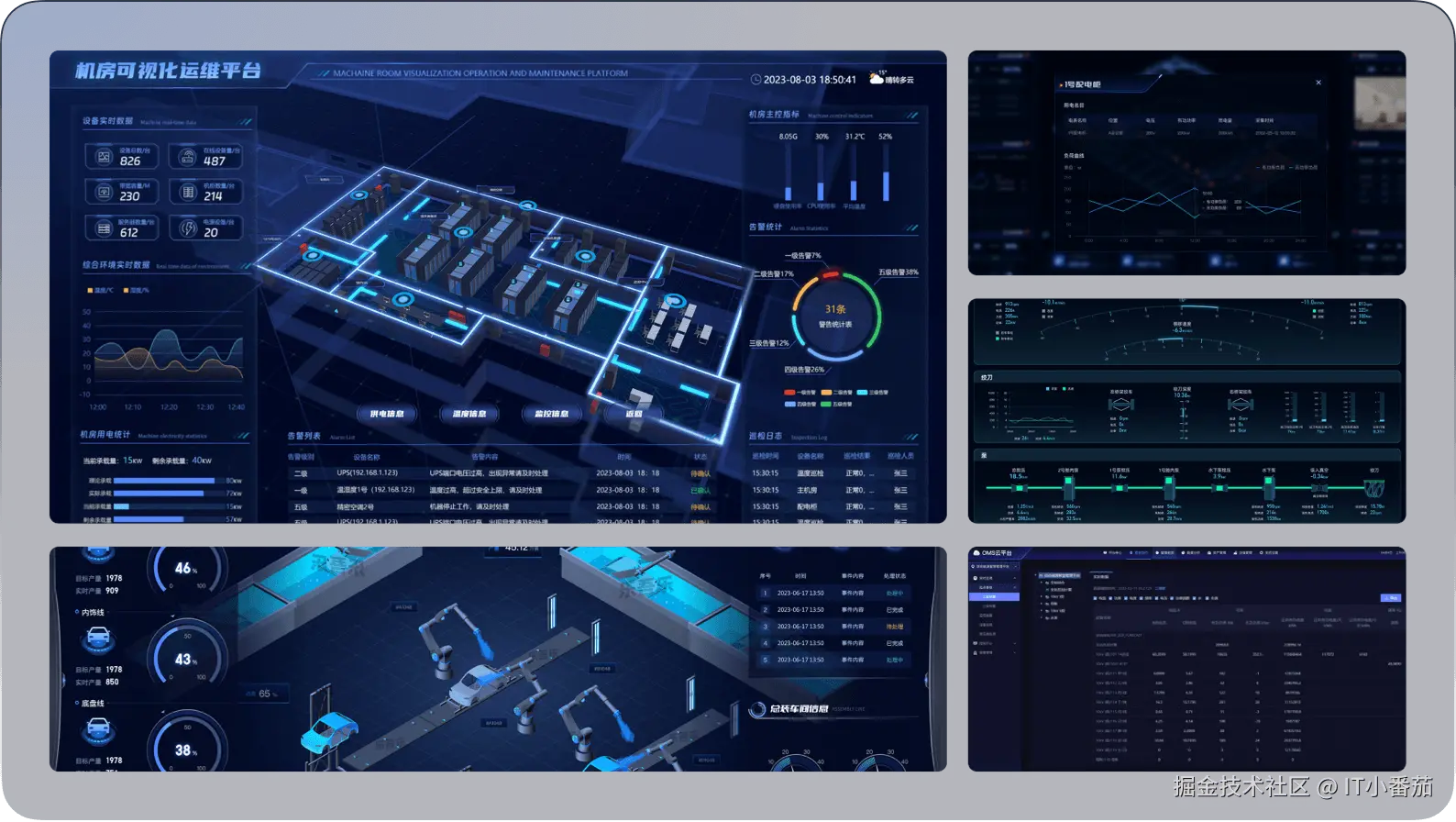Image resolution: width=1456 pixels, height=822 pixels.
Task: Click 待处理 status on event row 3
Action: point(895,627)
